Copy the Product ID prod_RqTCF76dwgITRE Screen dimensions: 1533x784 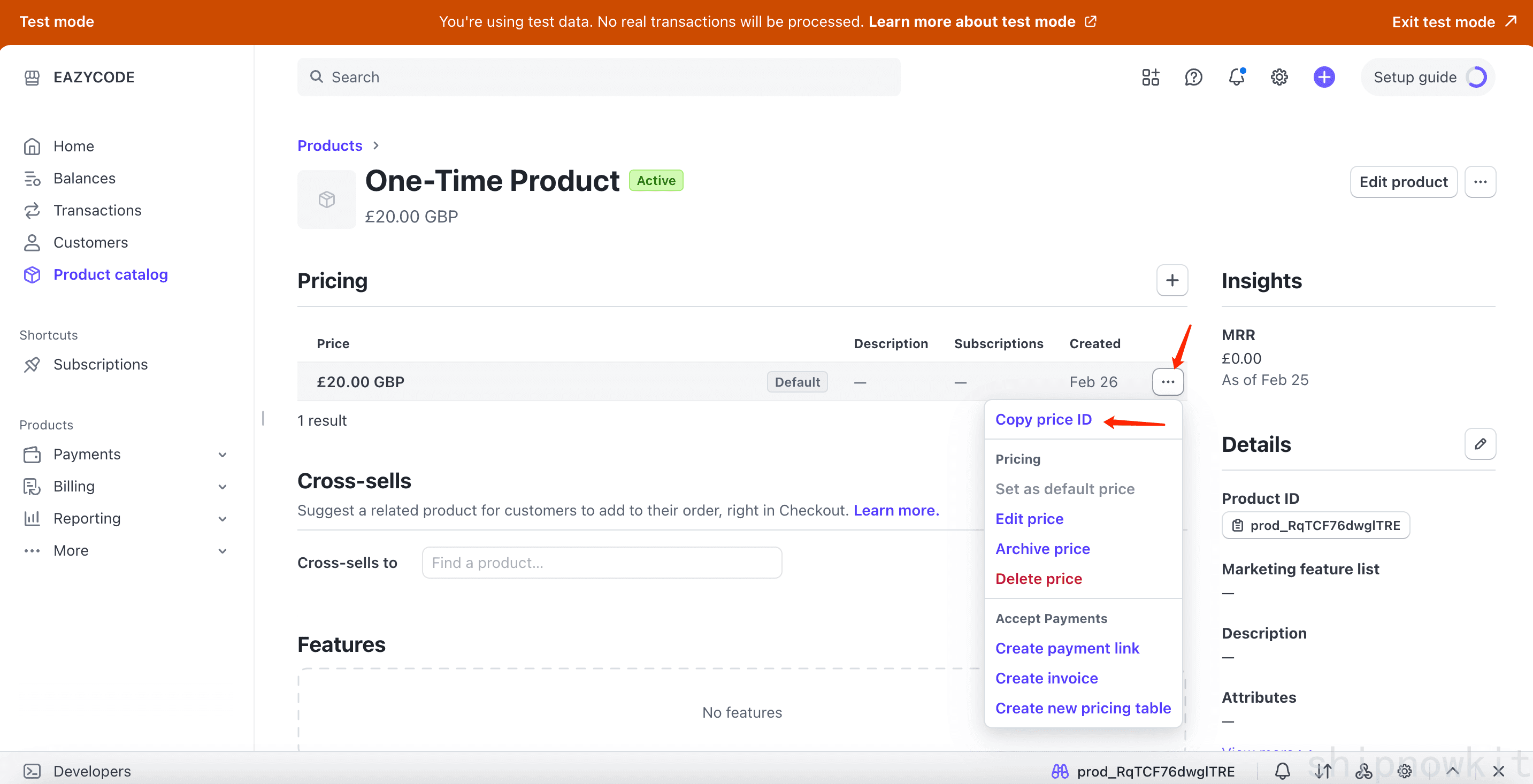pyautogui.click(x=1315, y=525)
